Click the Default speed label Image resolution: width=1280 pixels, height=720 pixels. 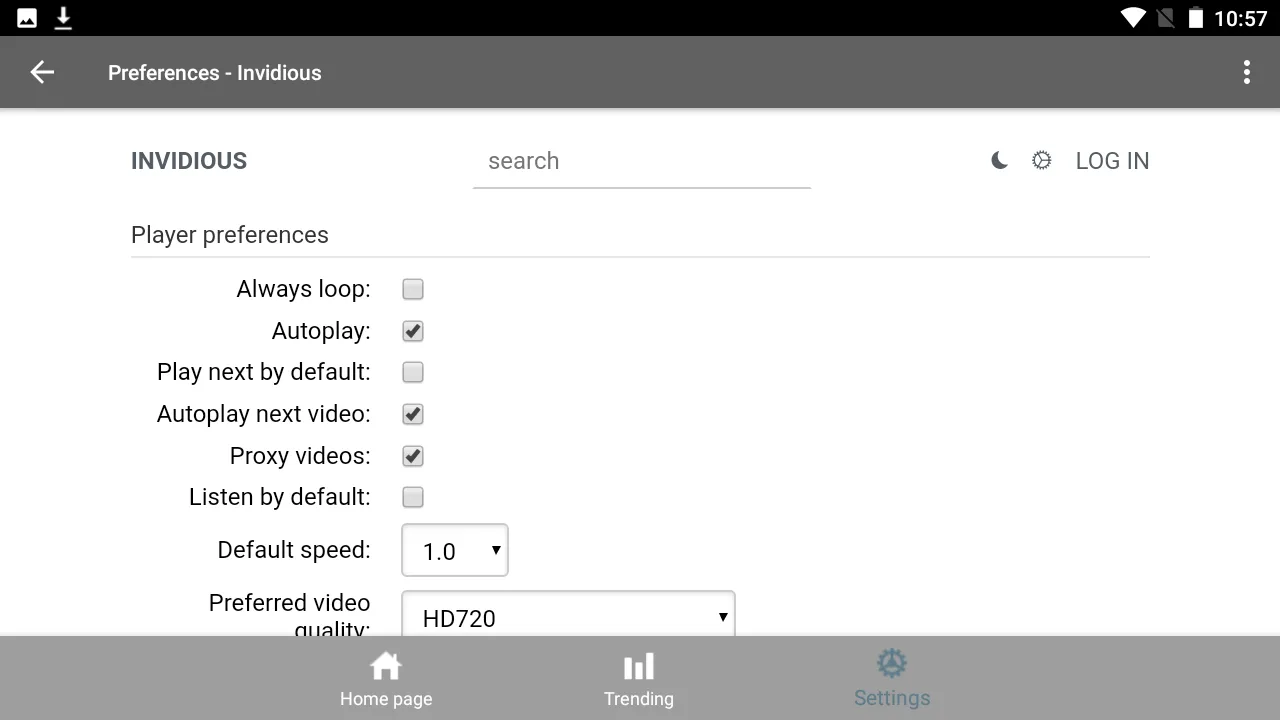pyautogui.click(x=294, y=550)
